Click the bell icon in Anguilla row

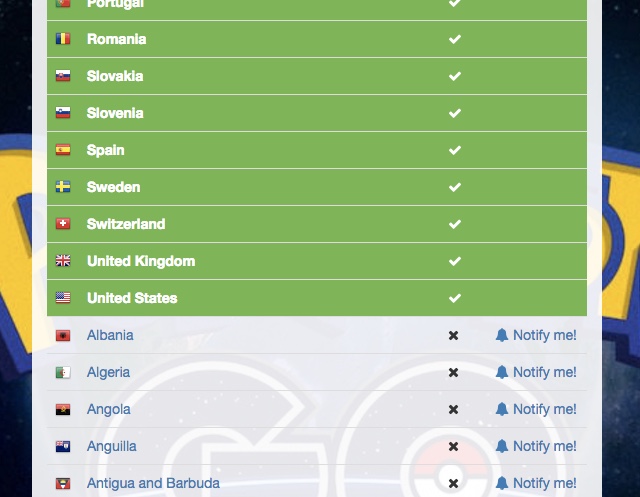(x=502, y=446)
